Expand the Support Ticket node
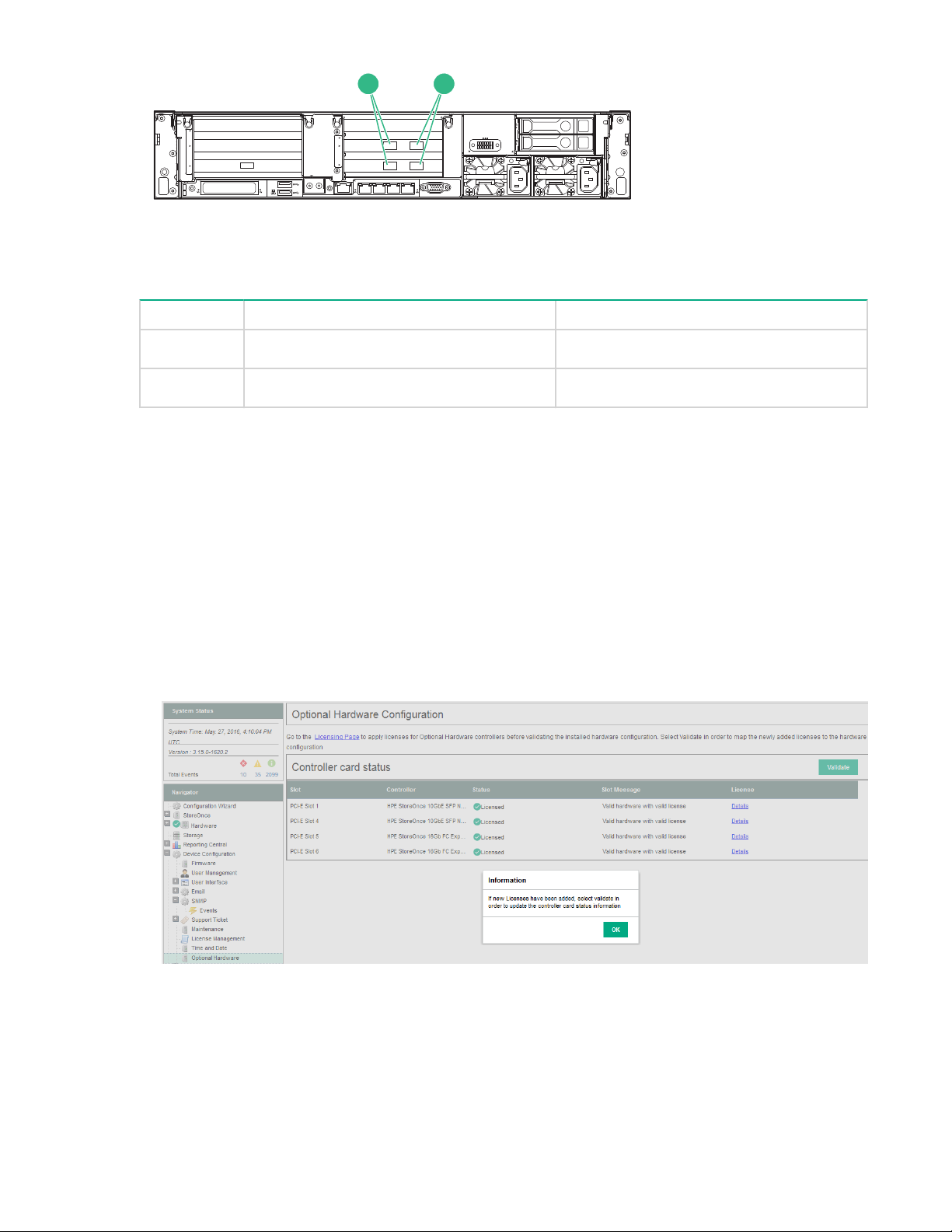Screen dimensions: 952x1232 (176, 919)
